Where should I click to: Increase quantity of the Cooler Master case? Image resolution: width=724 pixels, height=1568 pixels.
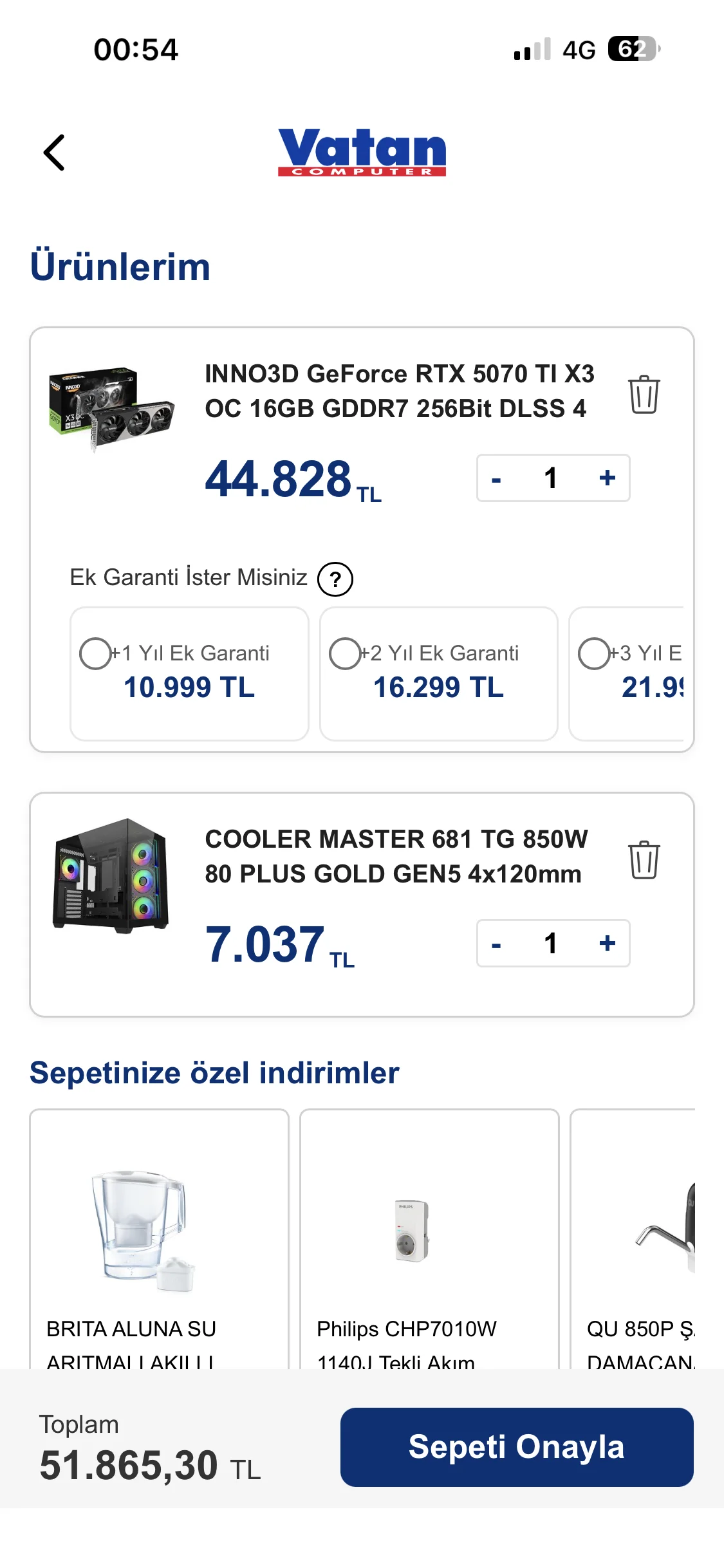(x=607, y=944)
